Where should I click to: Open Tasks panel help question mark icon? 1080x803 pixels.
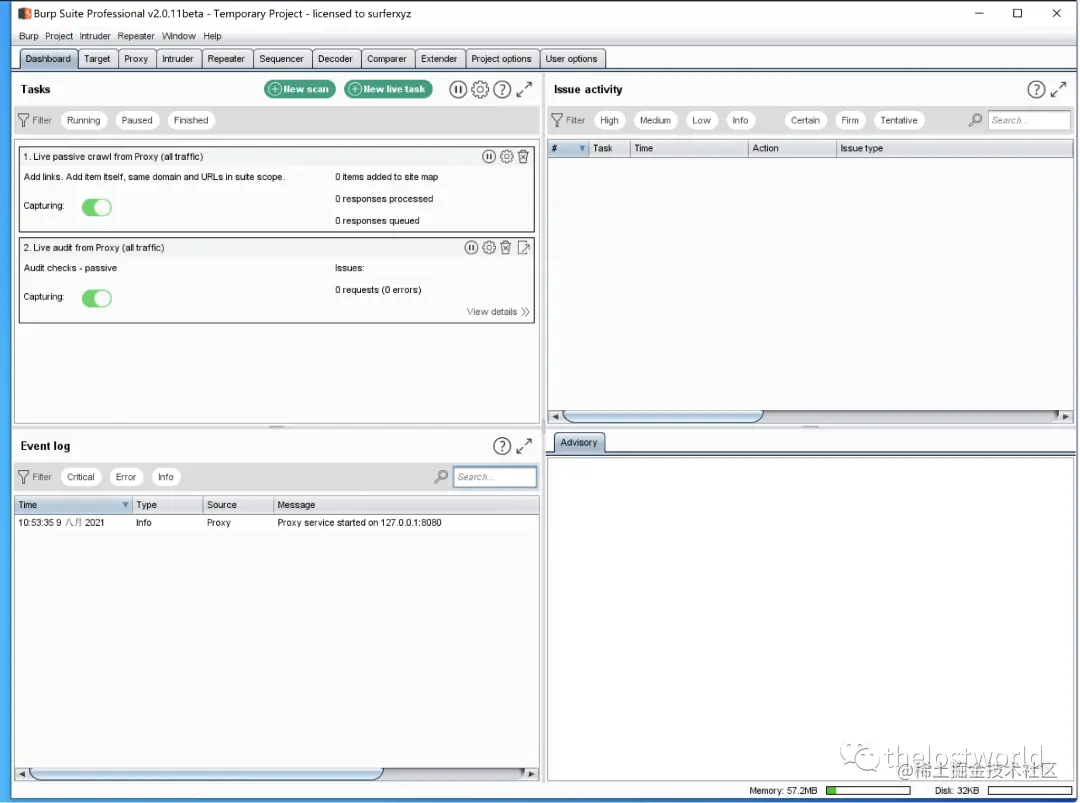[502, 90]
